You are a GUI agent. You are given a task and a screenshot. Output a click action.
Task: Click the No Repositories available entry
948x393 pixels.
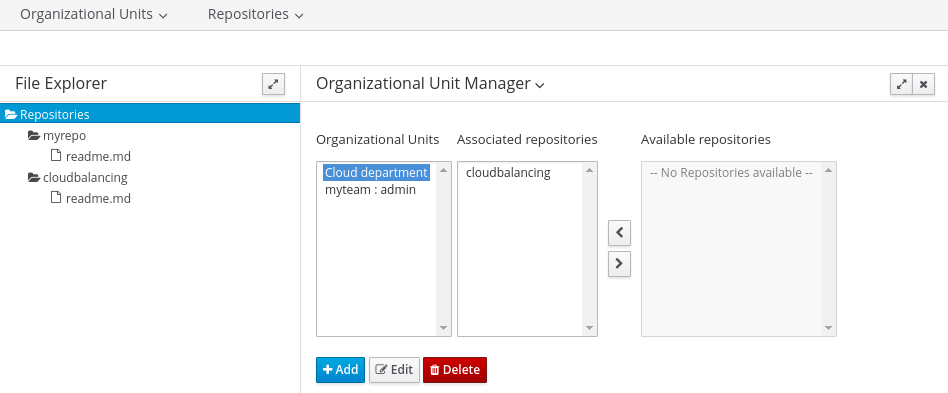pos(731,172)
